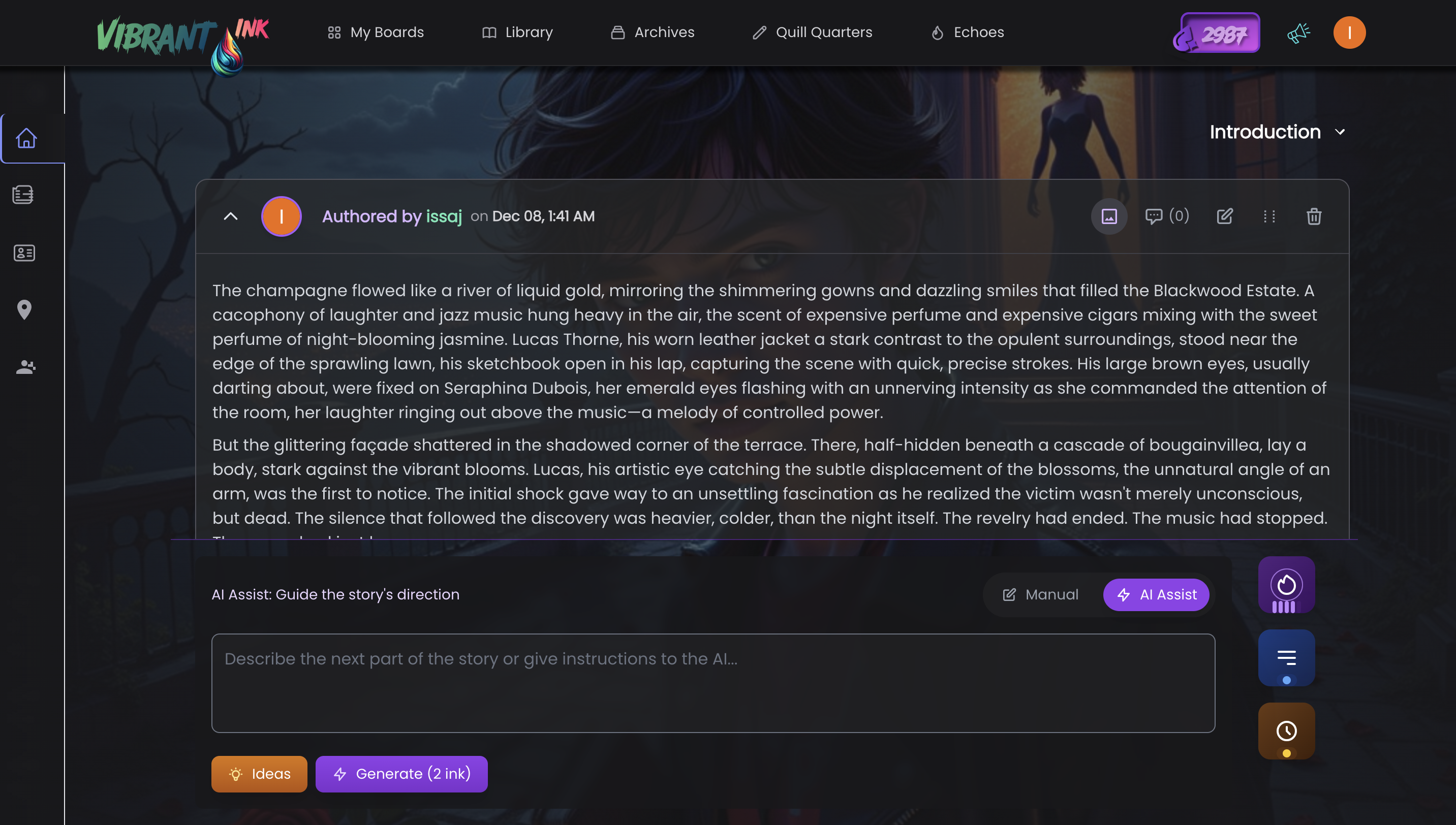The image size is (1456, 825).
Task: Click the group members sidebar icon
Action: 25,367
